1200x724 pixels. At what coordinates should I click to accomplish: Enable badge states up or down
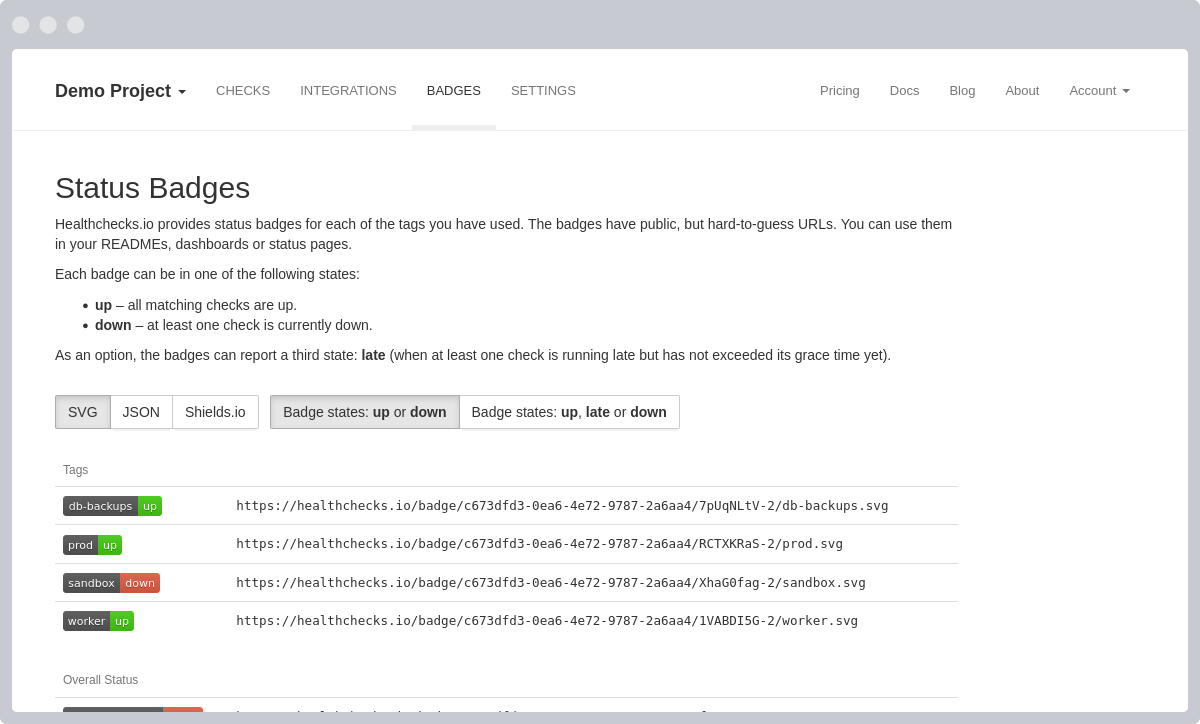(x=364, y=412)
